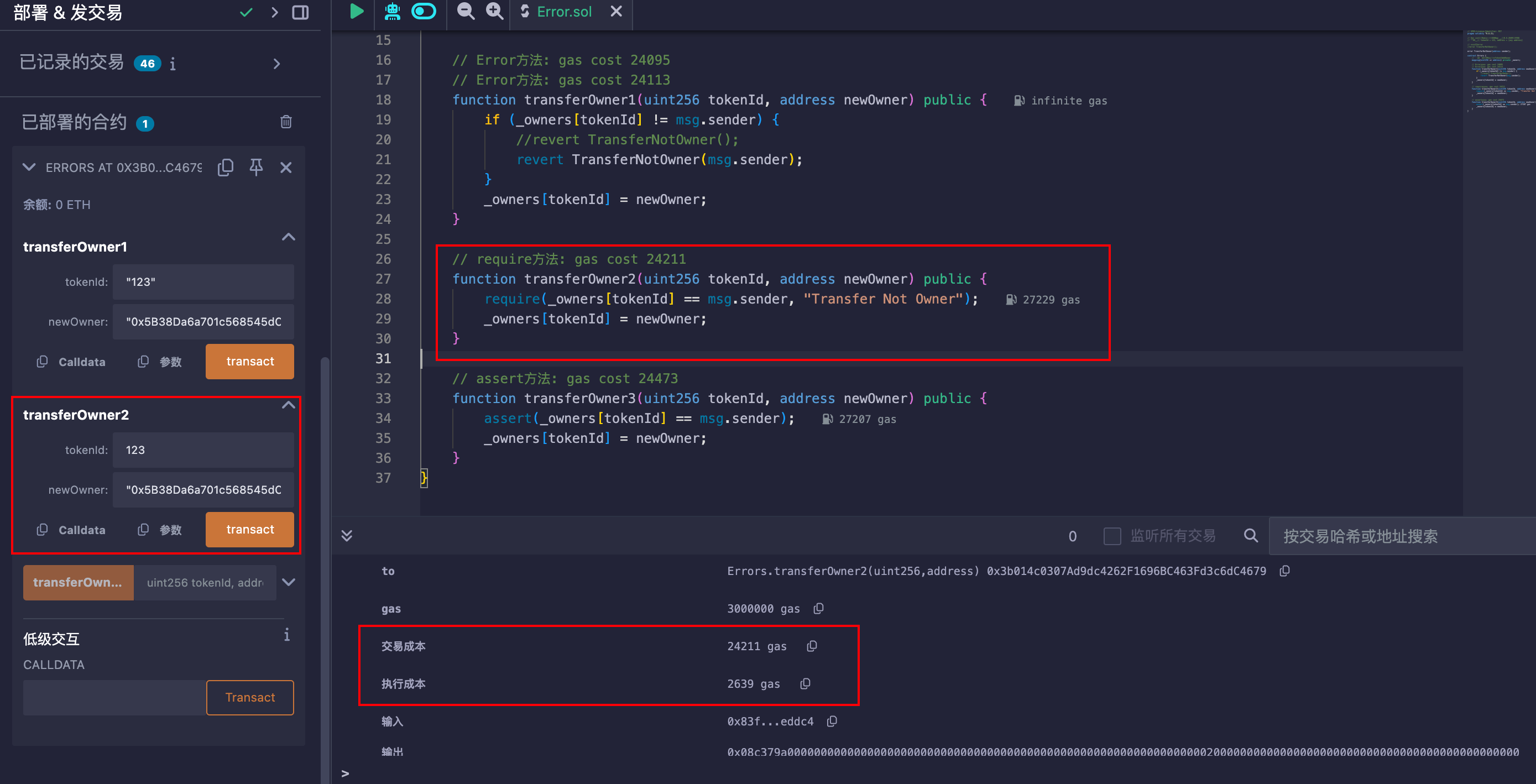This screenshot has height=784, width=1536.
Task: Switch to the Error.sol tab
Action: [x=563, y=12]
